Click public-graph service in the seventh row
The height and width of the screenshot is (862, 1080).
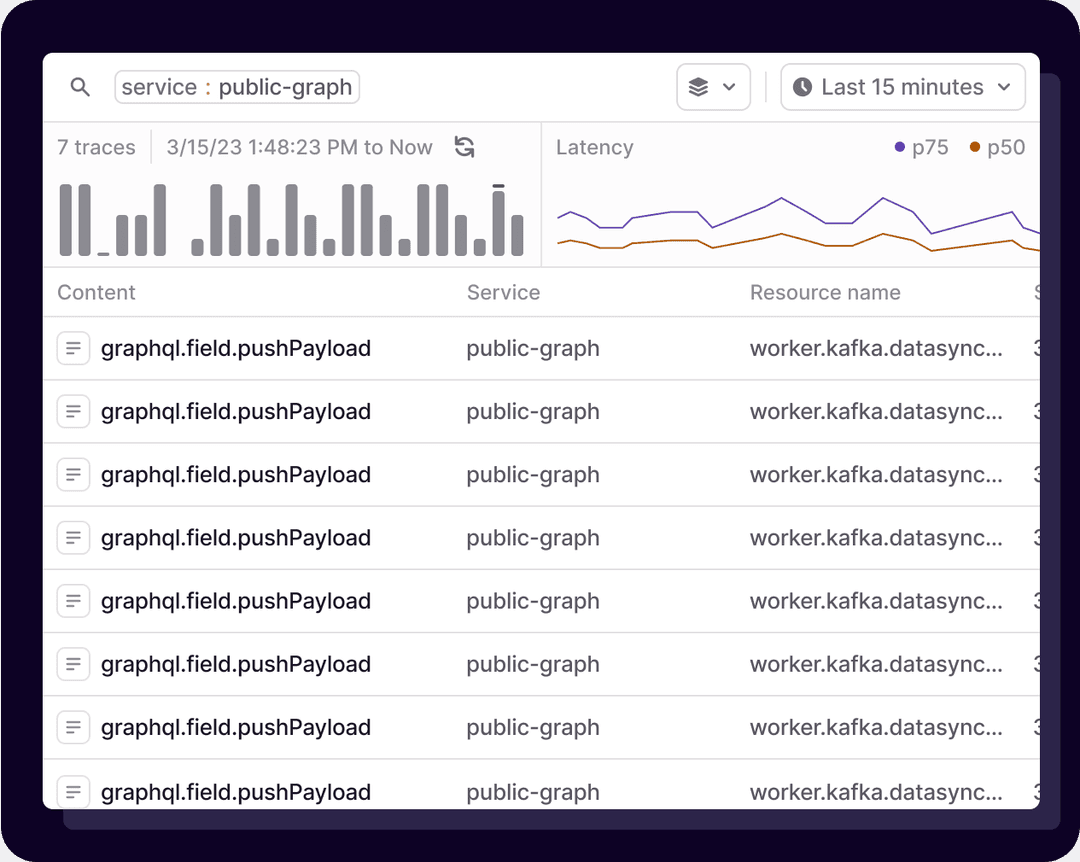pos(533,727)
